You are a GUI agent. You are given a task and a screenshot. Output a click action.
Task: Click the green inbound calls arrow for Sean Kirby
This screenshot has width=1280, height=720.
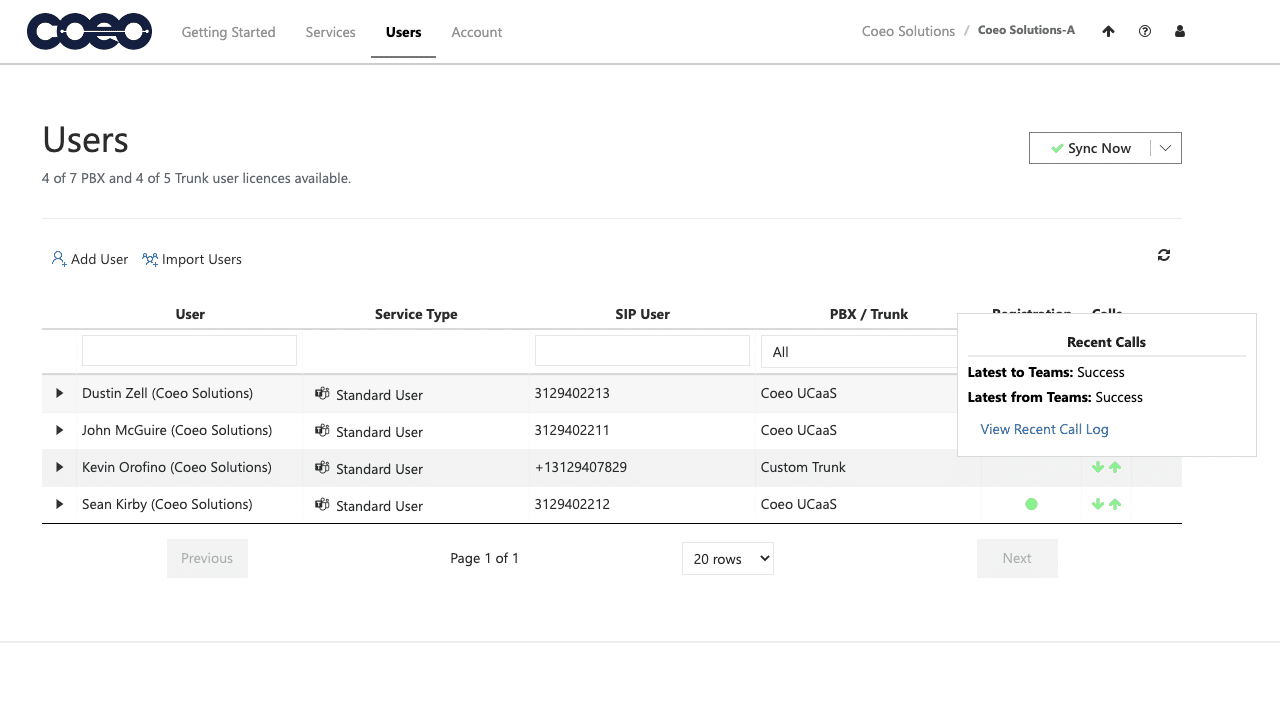tap(1097, 504)
